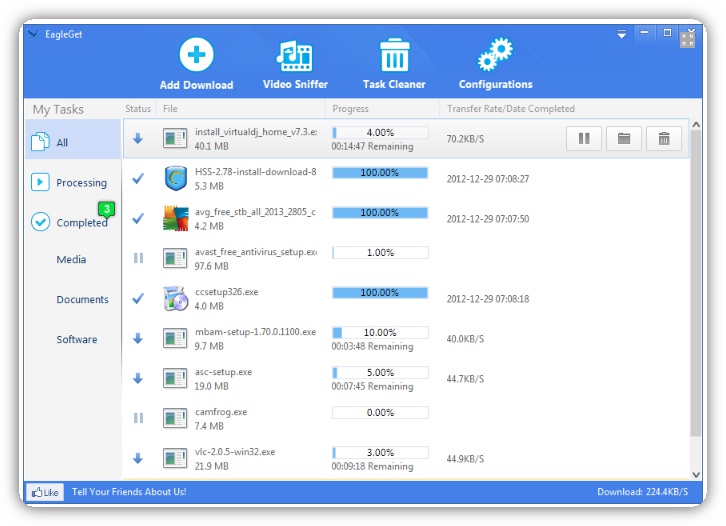Pause the install_virtualdj download
726x526 pixels.
click(584, 138)
